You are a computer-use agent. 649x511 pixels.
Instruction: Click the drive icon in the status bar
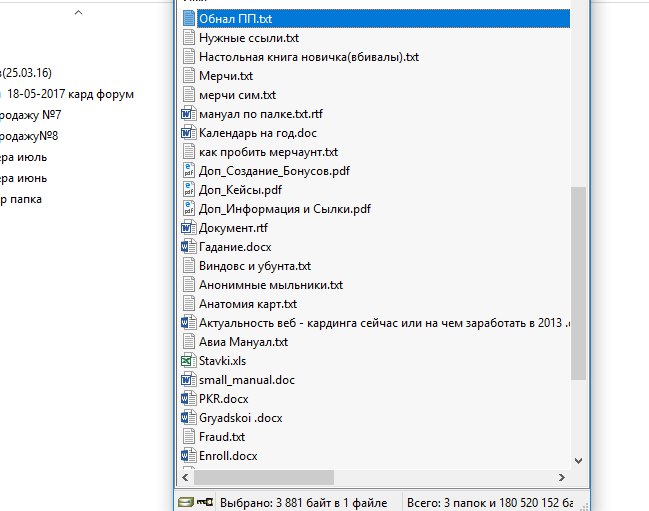(184, 500)
